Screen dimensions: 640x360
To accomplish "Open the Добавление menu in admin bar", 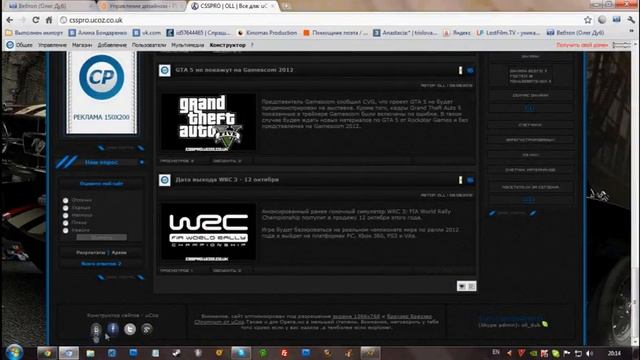I will click(x=112, y=45).
